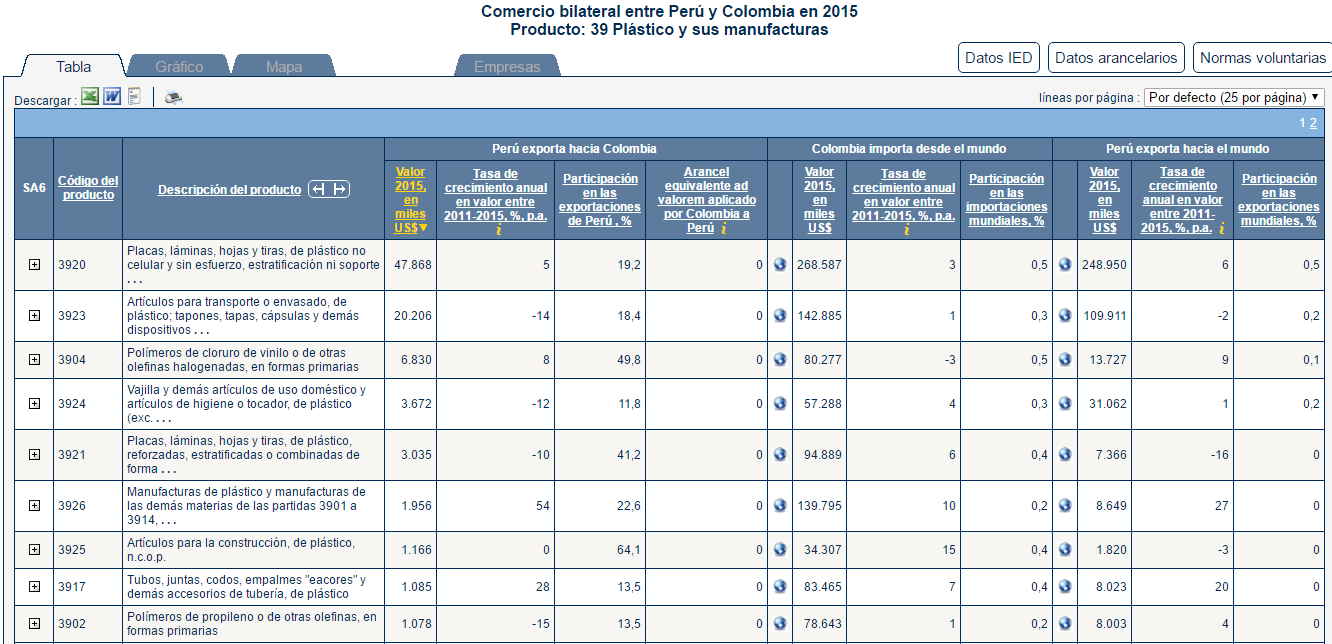Sort by Colombia imports Valor 2015 header
The width and height of the screenshot is (1332, 644).
click(x=819, y=200)
